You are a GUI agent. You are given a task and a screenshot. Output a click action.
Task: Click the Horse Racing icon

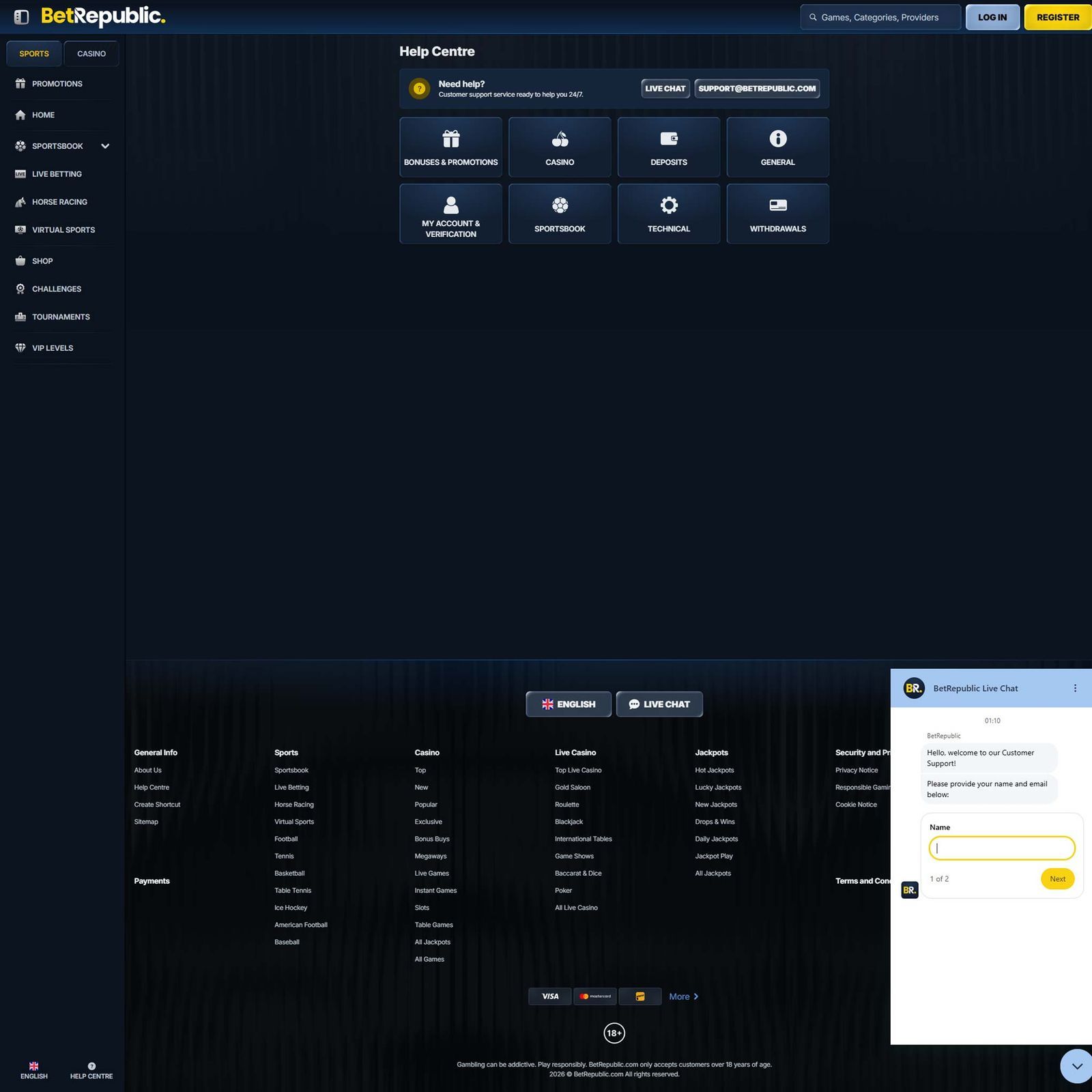20,202
